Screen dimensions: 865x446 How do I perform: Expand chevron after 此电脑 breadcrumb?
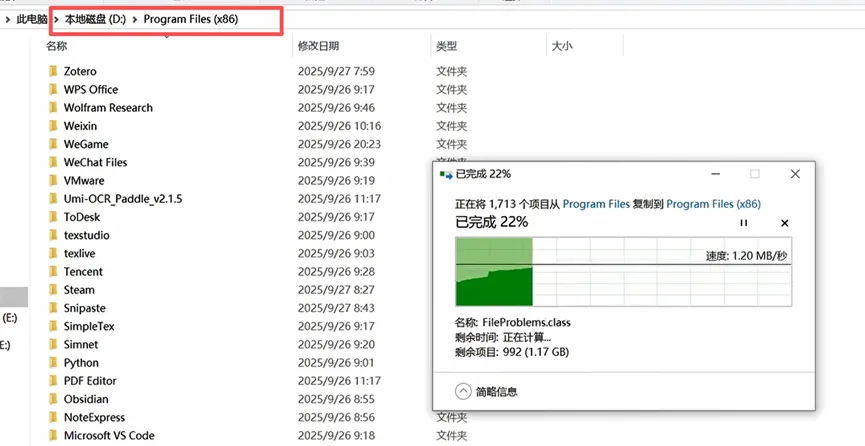pyautogui.click(x=56, y=20)
